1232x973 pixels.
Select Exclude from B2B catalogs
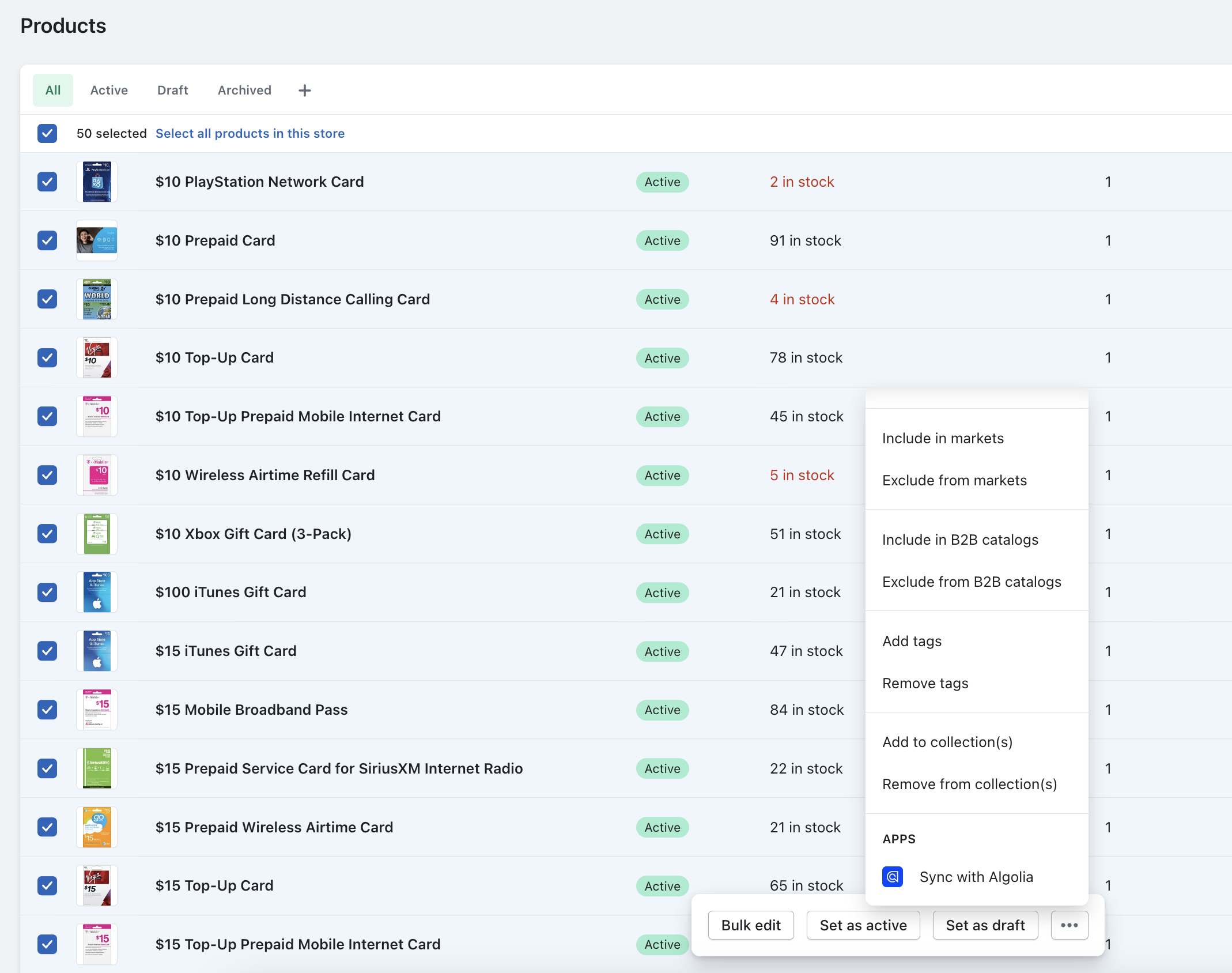click(977, 582)
